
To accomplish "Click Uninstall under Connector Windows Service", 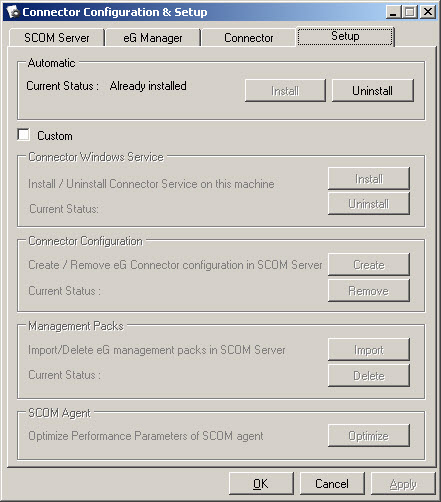I will [369, 204].
